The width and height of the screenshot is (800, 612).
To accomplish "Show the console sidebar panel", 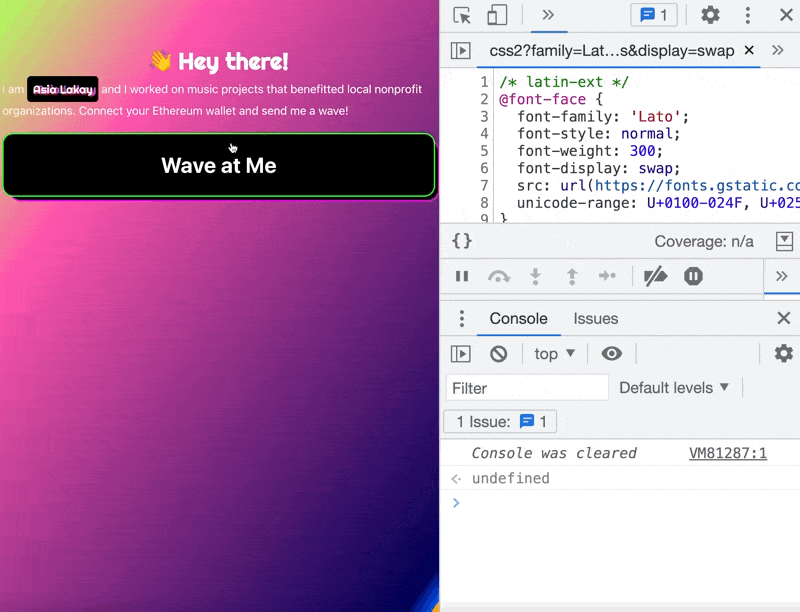I will [460, 353].
